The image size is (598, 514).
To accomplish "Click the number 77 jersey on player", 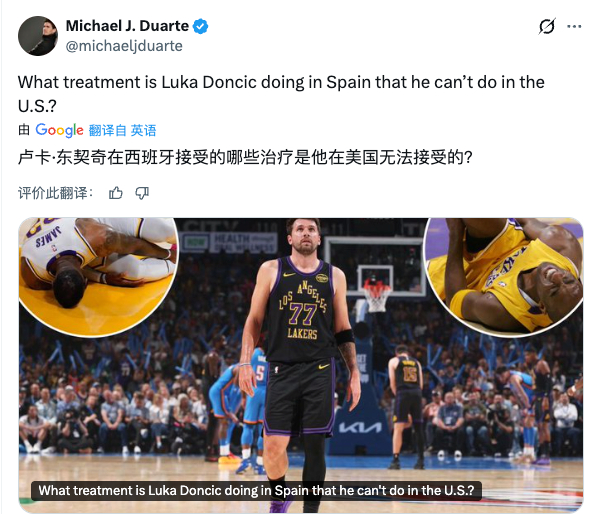I will (302, 313).
